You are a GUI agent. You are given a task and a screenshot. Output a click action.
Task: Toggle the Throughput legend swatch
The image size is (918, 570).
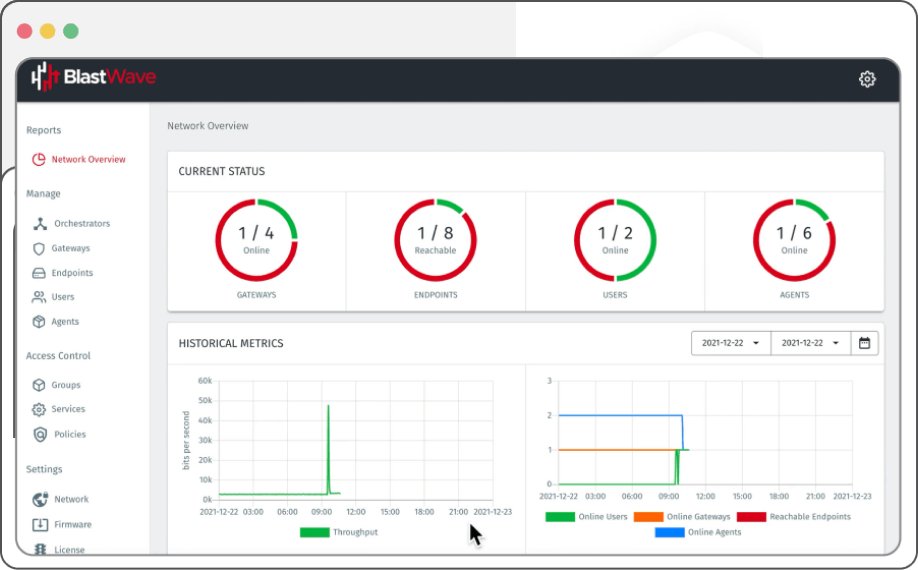(314, 532)
